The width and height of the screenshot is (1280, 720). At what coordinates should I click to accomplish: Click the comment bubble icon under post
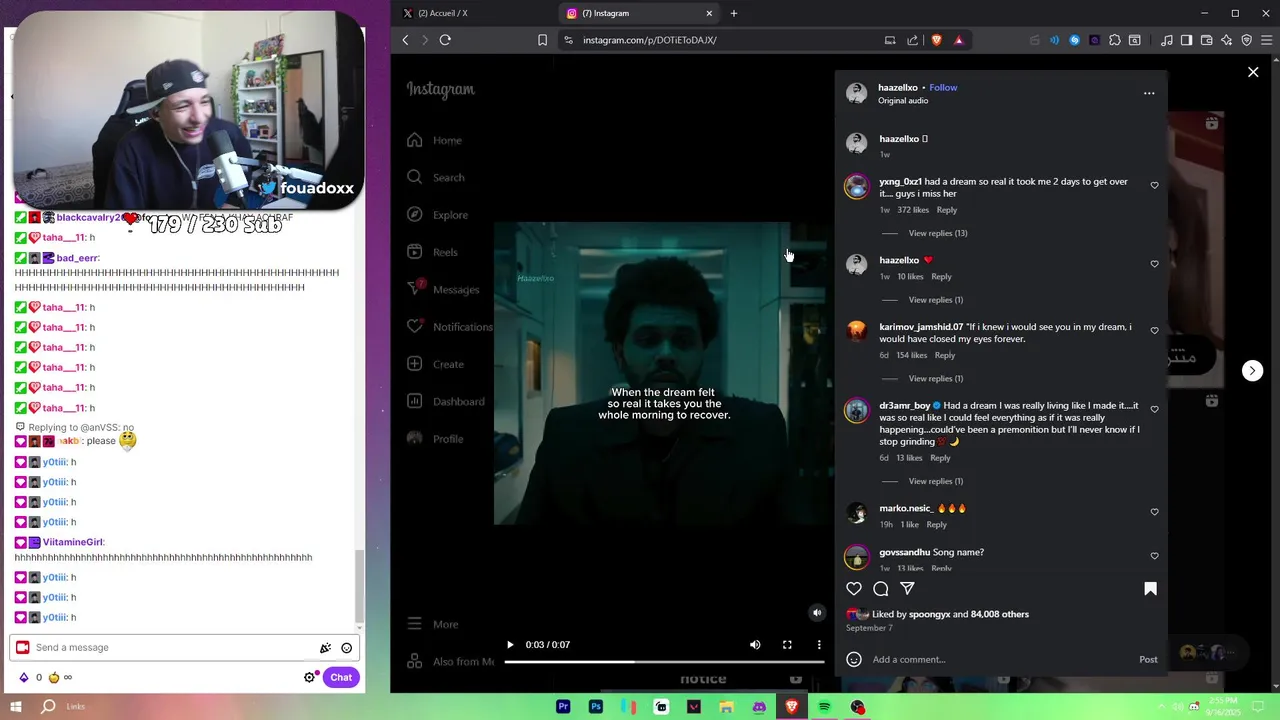click(x=881, y=589)
